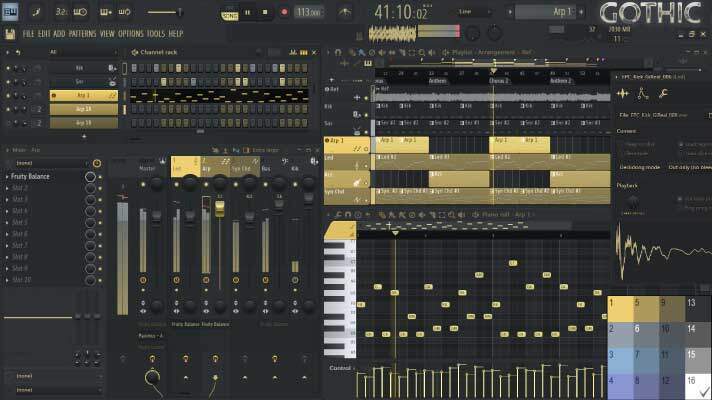Click the FL Studio logo icon
The height and width of the screenshot is (400, 712).
click(10, 12)
